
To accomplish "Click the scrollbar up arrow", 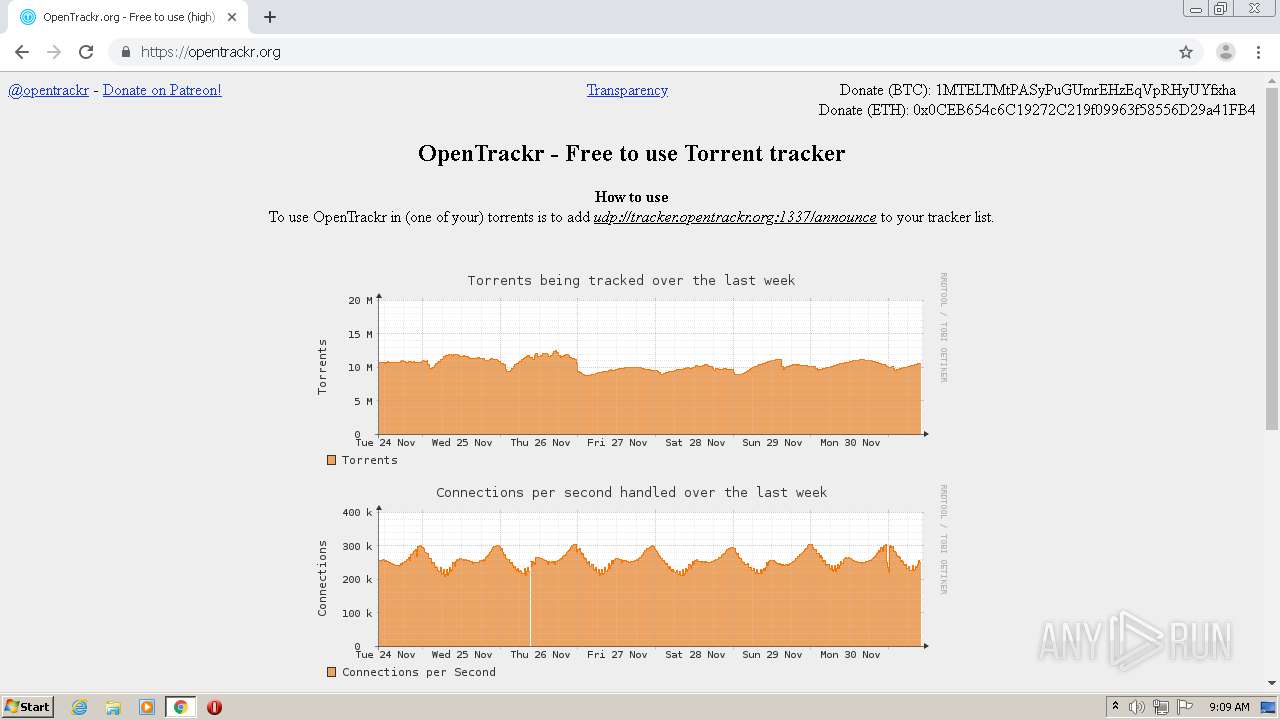I will pyautogui.click(x=1272, y=80).
